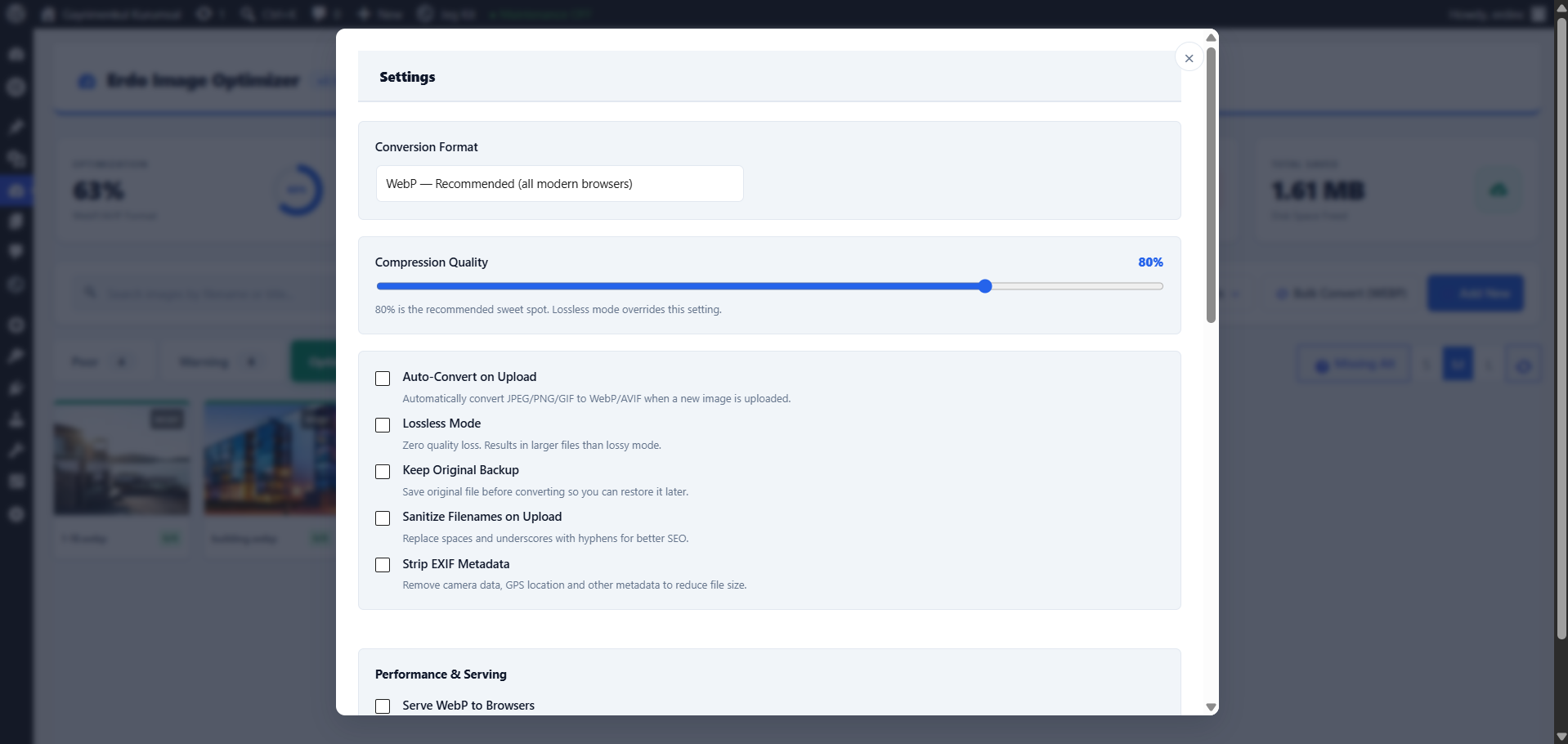Open the New item in the admin bar
The width and height of the screenshot is (1568, 744).
(x=381, y=14)
